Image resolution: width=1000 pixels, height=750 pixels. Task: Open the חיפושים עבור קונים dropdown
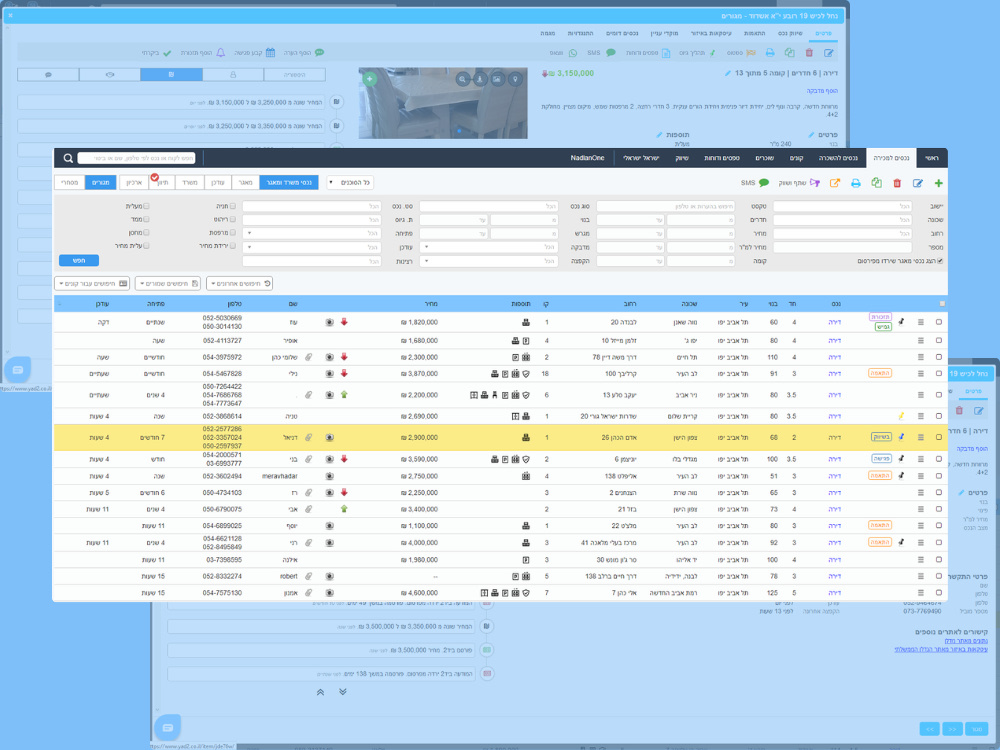click(x=92, y=283)
